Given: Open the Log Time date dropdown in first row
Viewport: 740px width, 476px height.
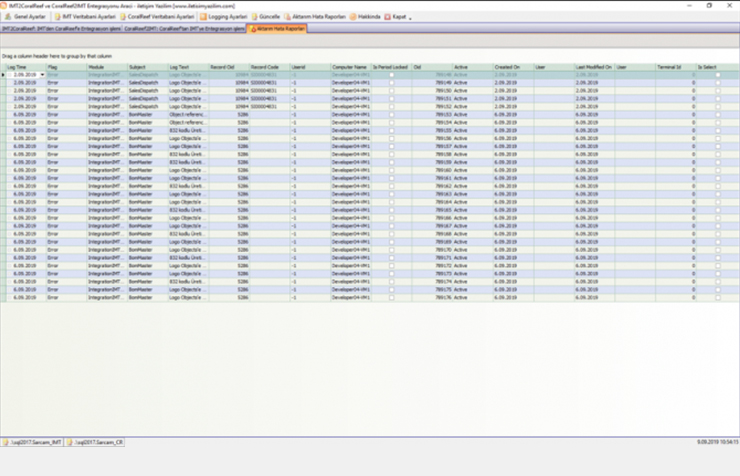Looking at the screenshot, I should (41, 75).
